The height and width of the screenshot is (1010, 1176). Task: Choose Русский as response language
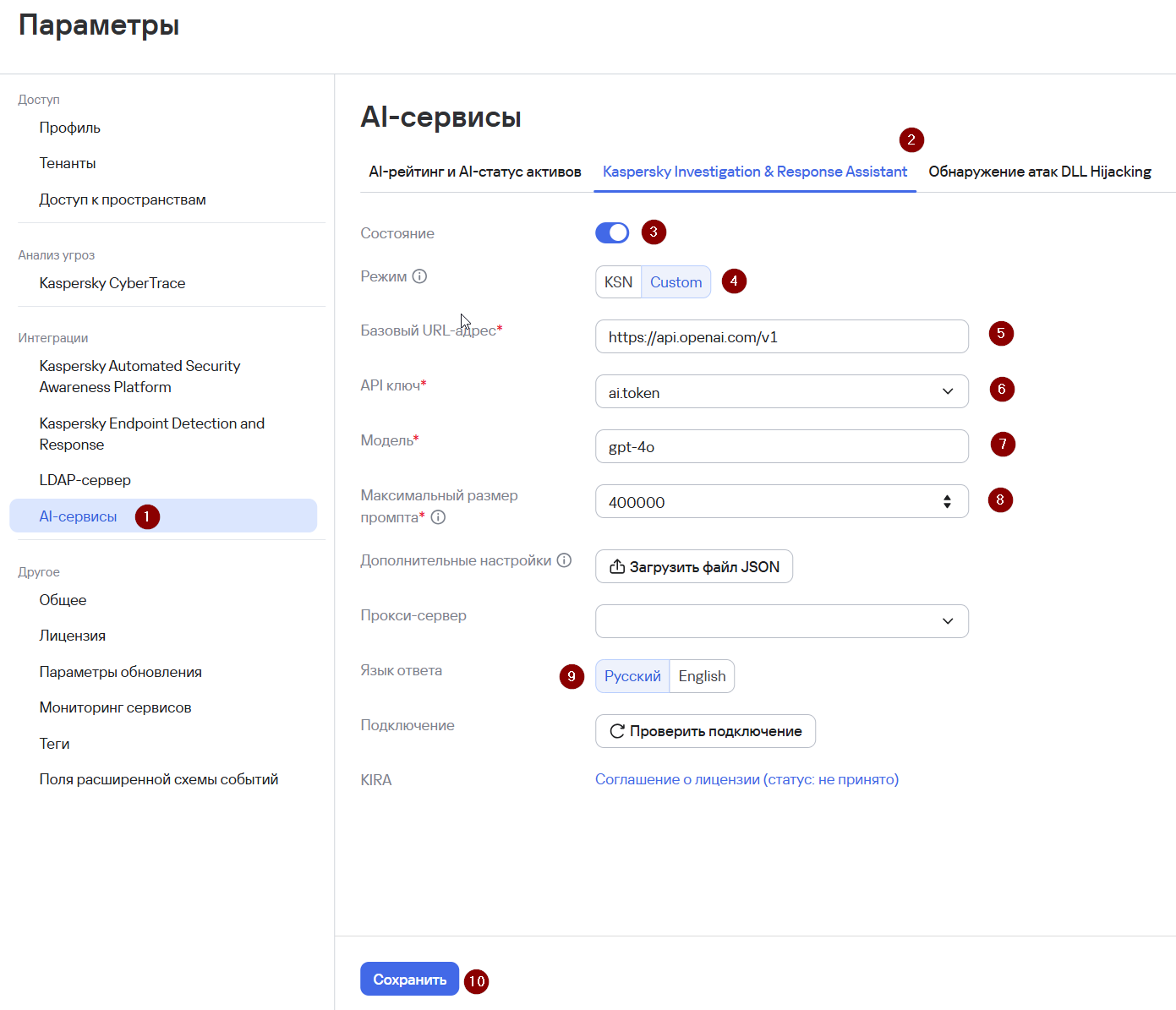[632, 676]
